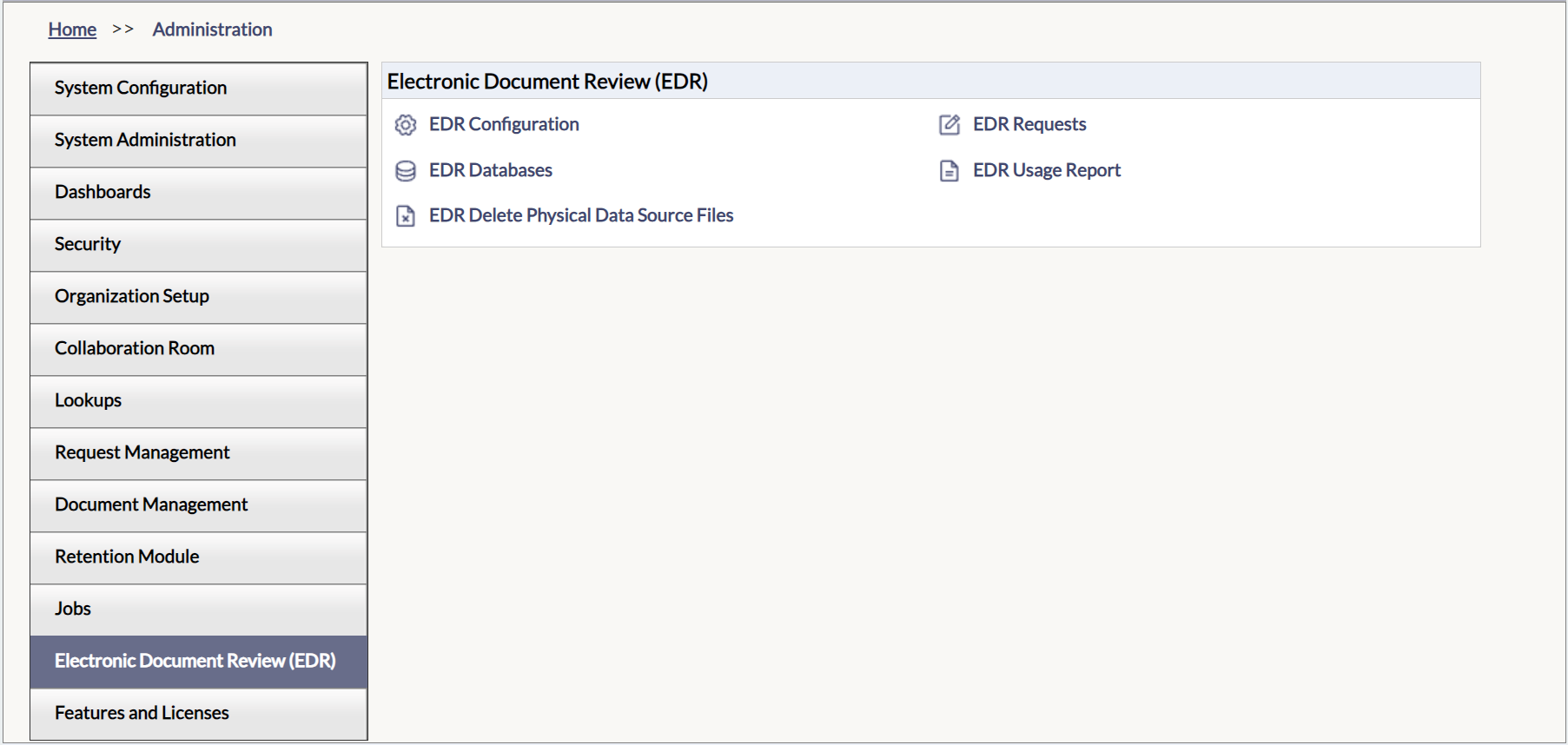Image resolution: width=1568 pixels, height=745 pixels.
Task: Open Features and Licenses in the sidebar
Action: tap(199, 714)
